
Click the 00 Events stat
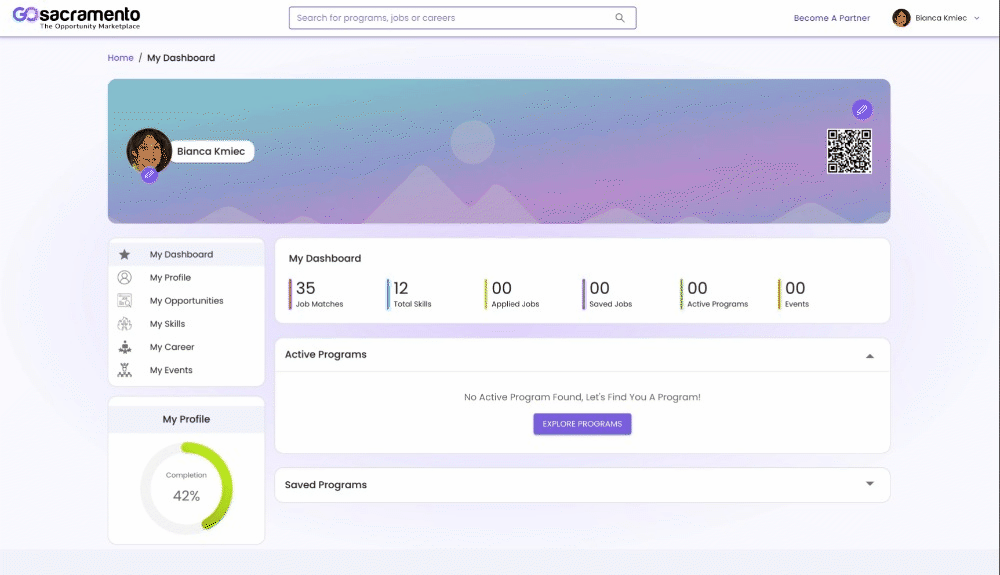pyautogui.click(x=794, y=294)
